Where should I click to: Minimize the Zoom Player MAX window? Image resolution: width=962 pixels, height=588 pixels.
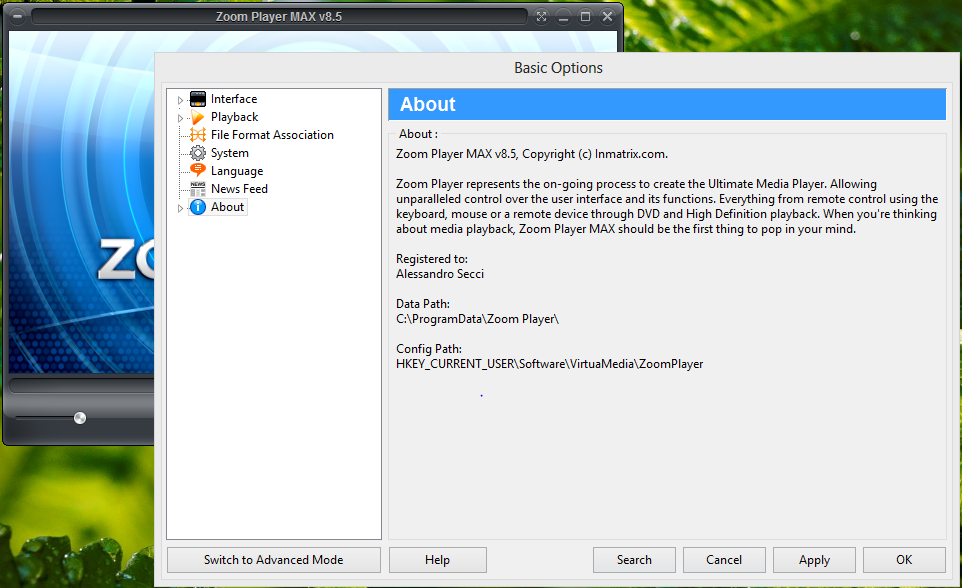point(563,17)
